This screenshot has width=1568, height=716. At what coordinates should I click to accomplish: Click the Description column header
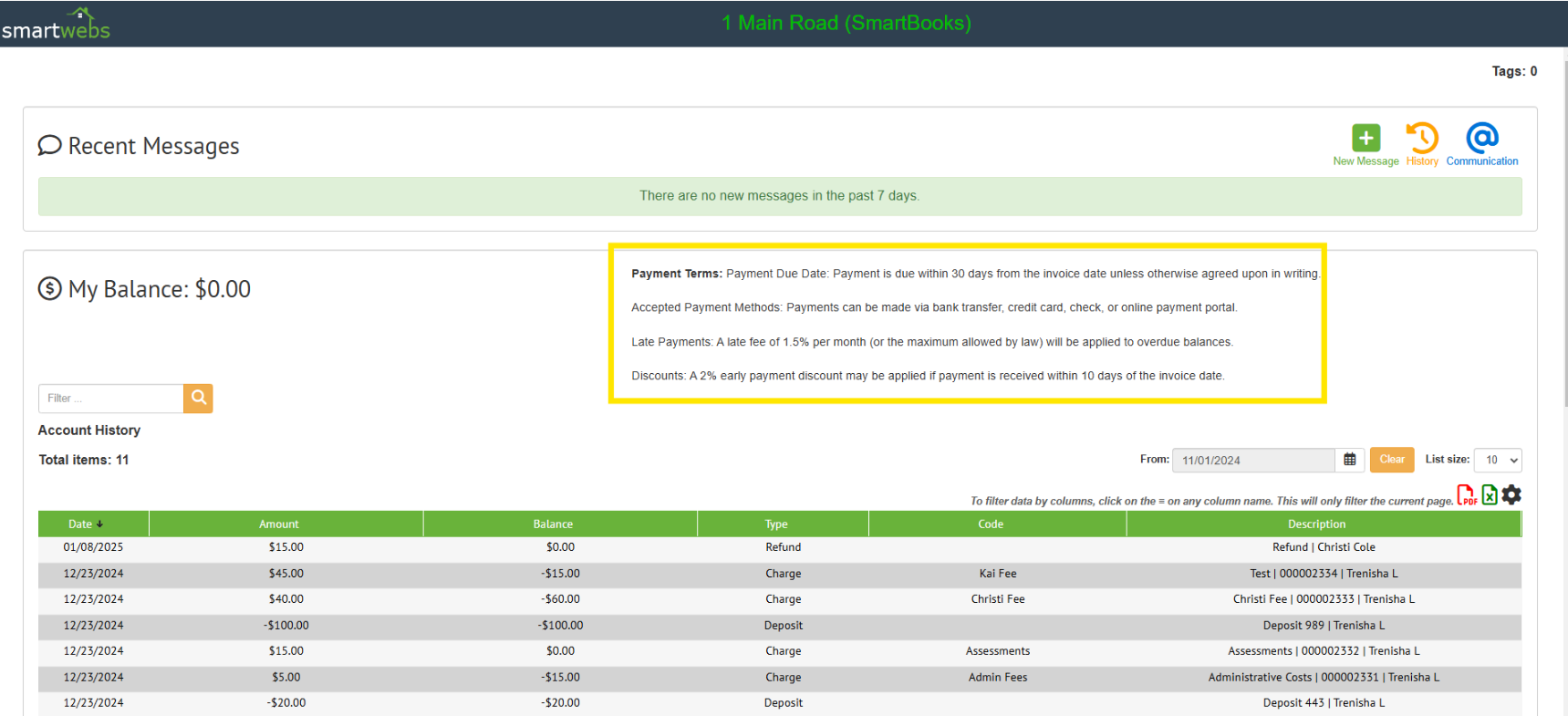click(x=1315, y=524)
